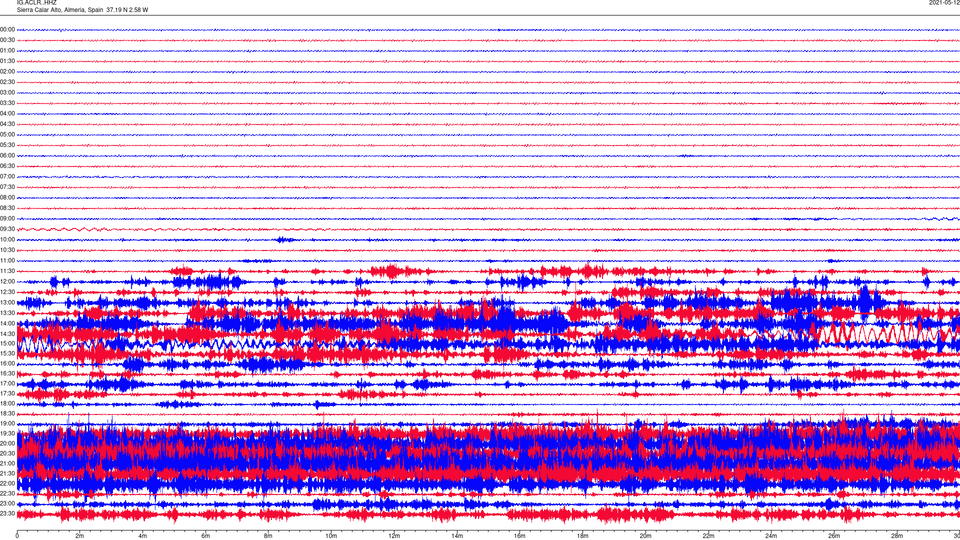Click the 26m axis tick label

834,536
